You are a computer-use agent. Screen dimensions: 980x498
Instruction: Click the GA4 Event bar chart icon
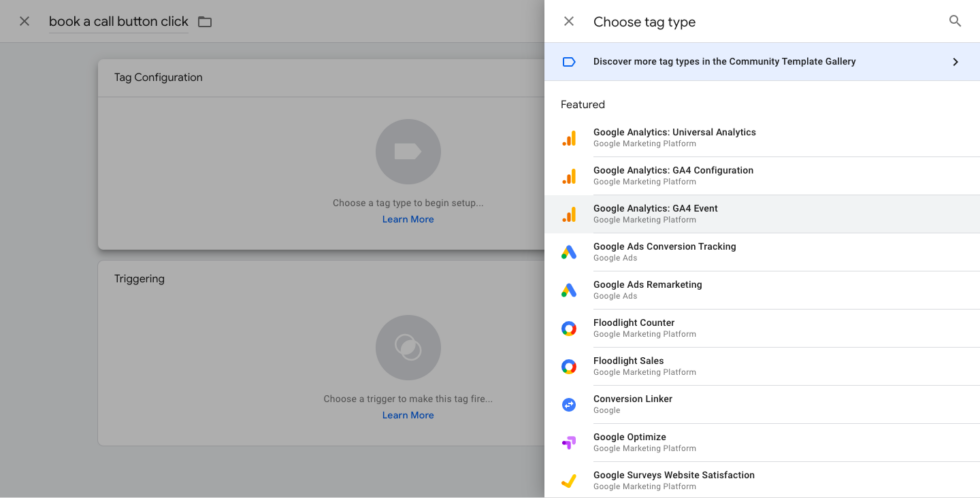pyautogui.click(x=569, y=214)
